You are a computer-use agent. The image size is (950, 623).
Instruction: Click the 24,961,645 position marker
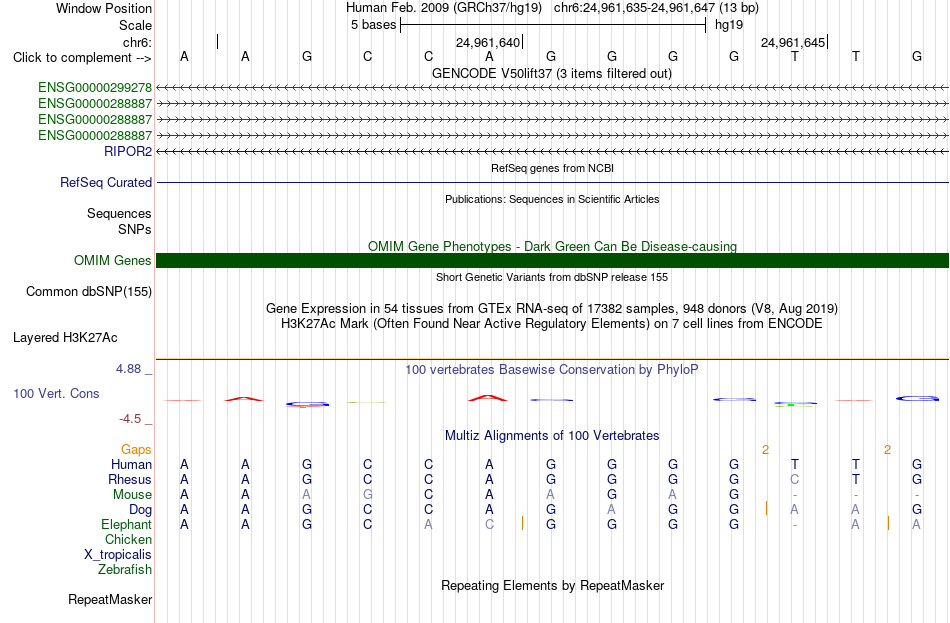[793, 42]
